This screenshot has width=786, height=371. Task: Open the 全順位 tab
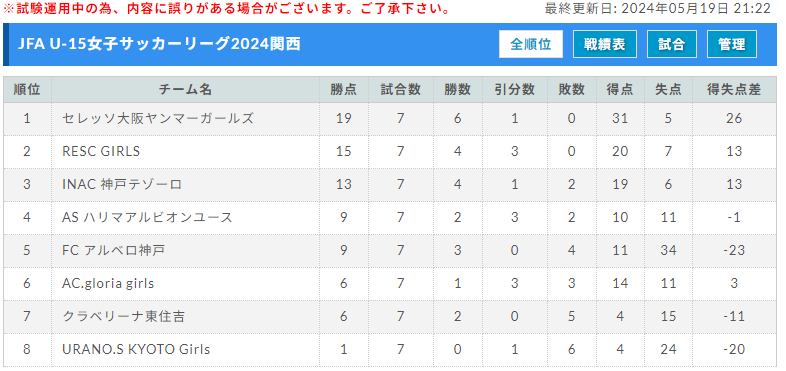tap(530, 44)
